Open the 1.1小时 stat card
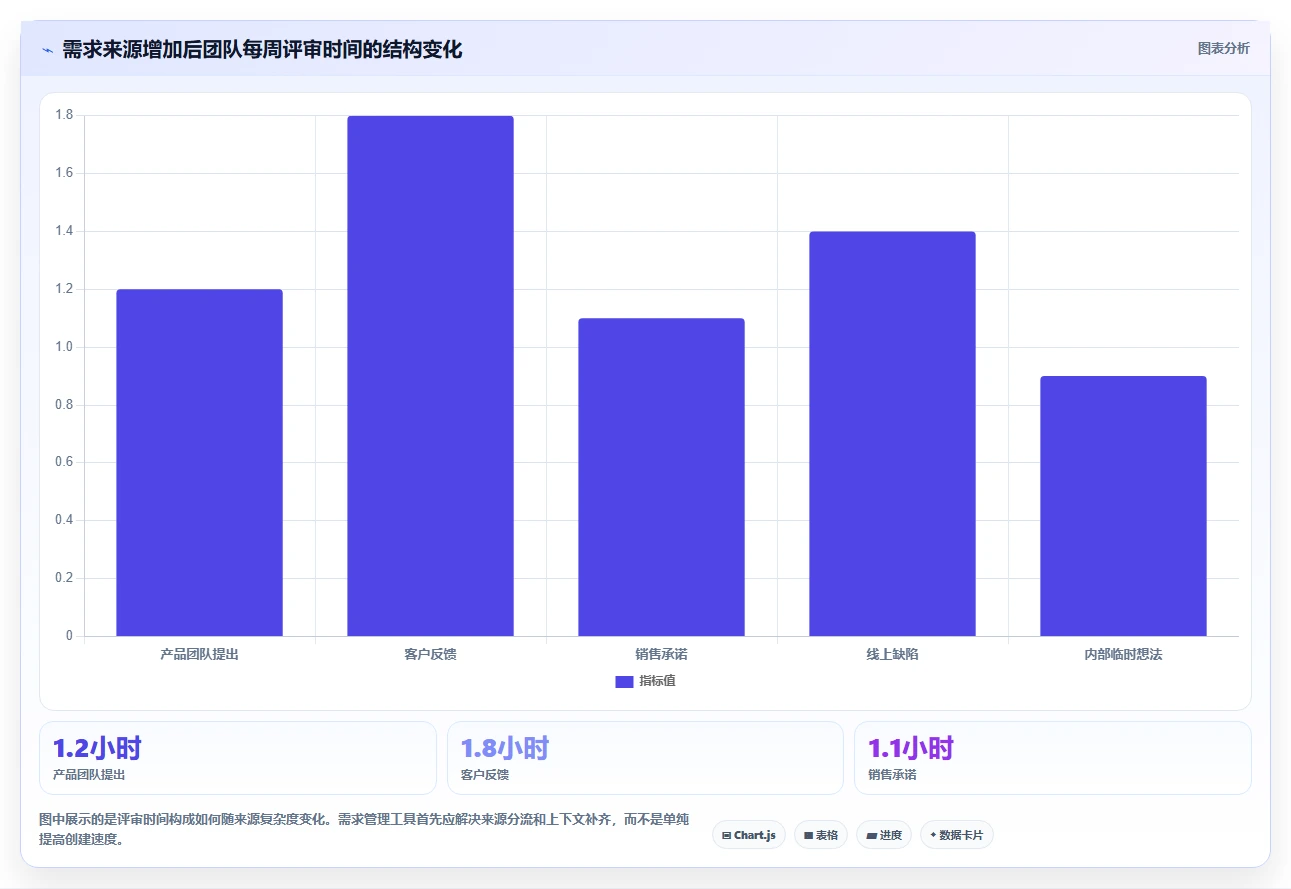This screenshot has height=889, width=1291. pyautogui.click(x=1052, y=758)
